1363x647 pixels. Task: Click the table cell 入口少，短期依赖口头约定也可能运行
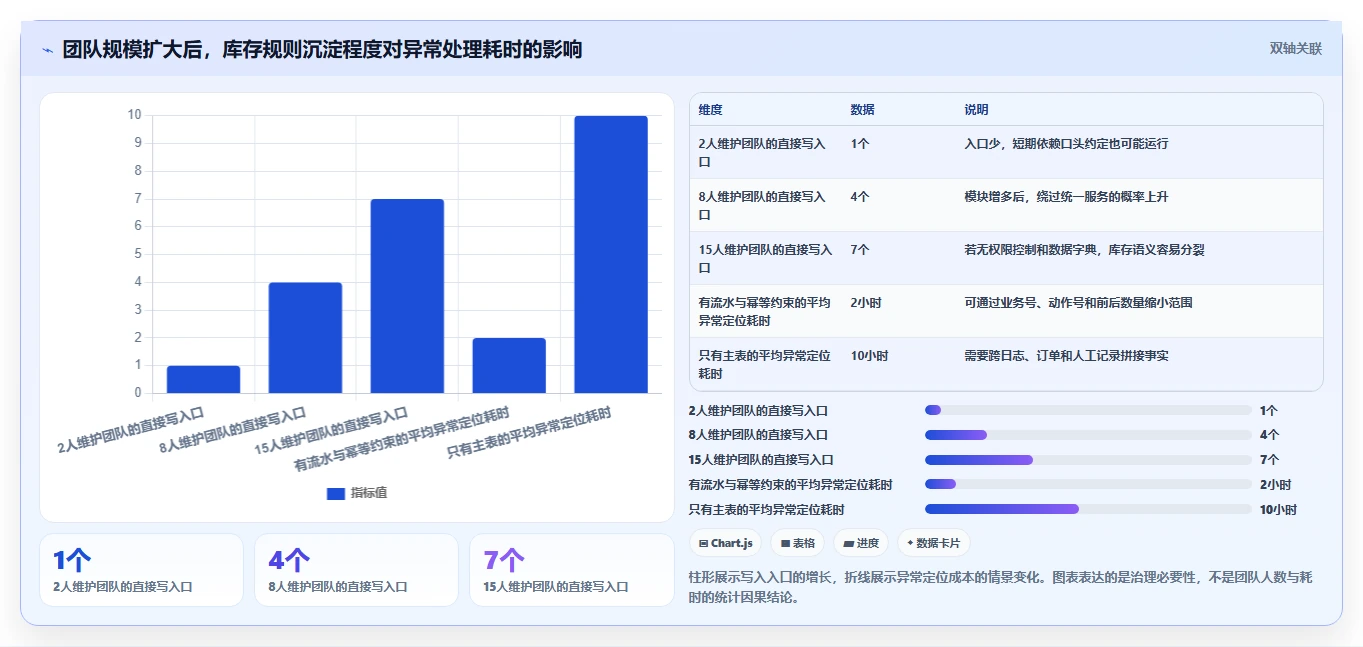[x=1066, y=143]
